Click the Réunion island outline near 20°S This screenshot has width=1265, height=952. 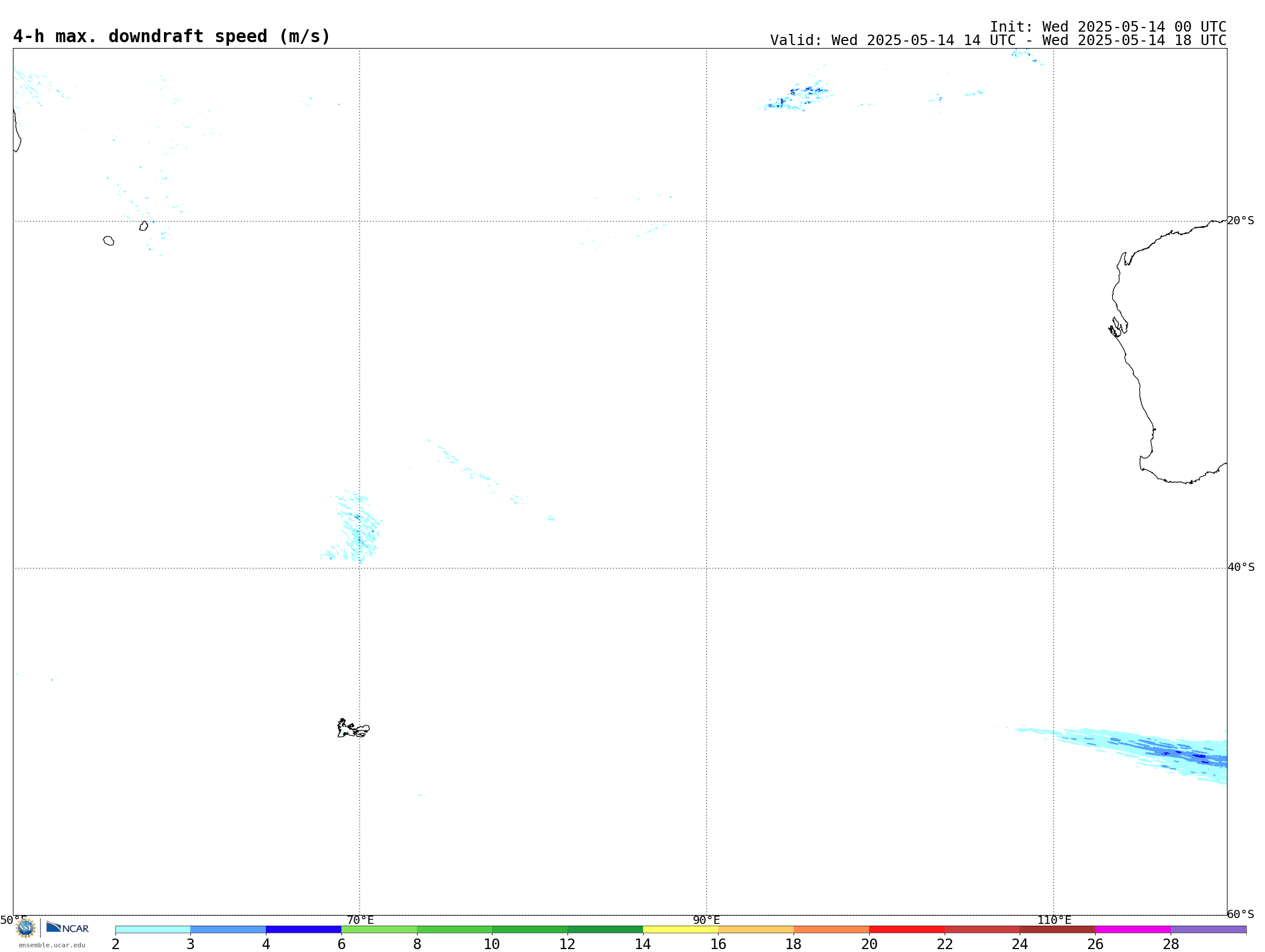[108, 241]
